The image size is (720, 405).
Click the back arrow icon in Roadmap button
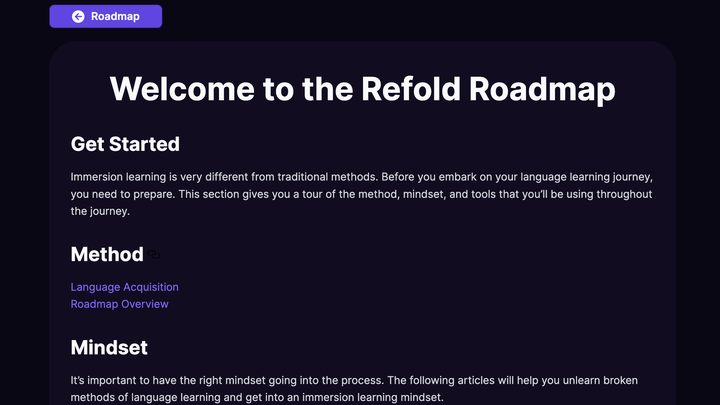coord(78,16)
